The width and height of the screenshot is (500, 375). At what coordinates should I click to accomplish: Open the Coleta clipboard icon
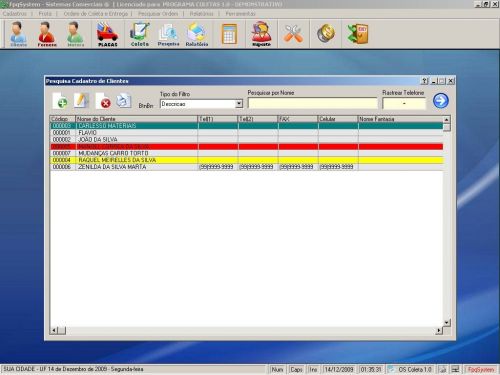140,34
